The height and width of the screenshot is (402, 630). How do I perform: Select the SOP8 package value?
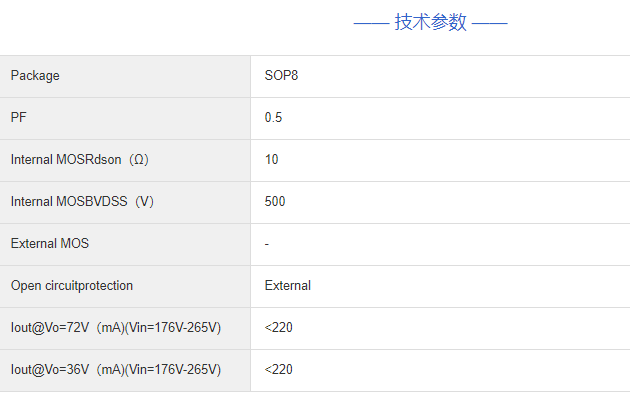(x=281, y=76)
